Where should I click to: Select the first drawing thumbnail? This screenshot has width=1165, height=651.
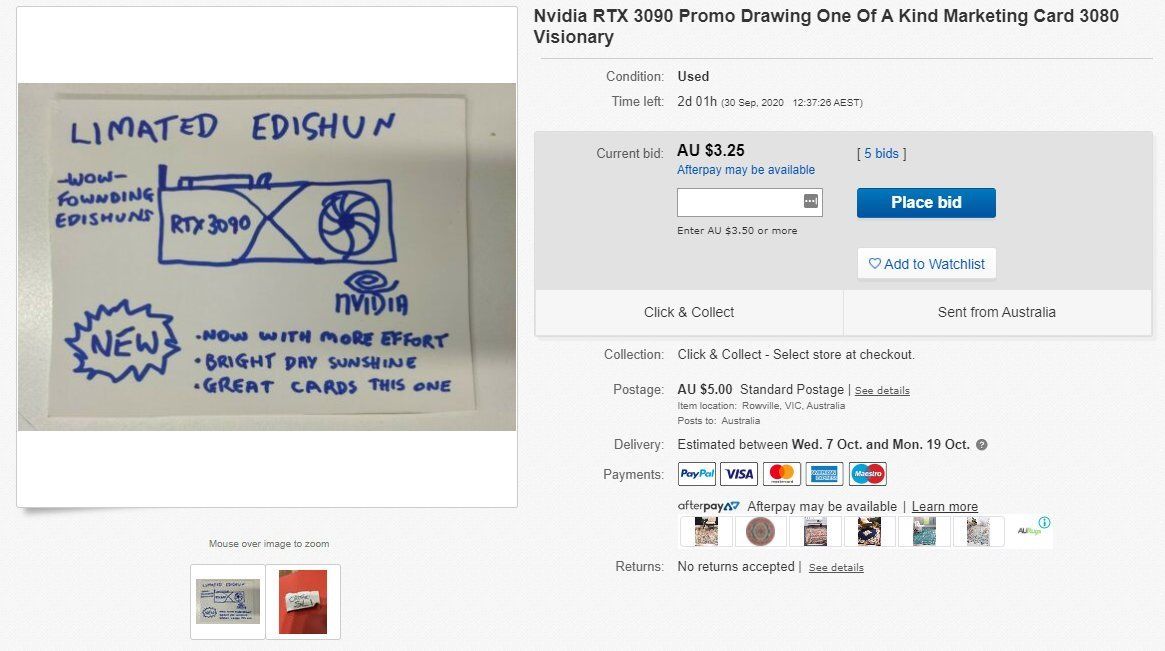pyautogui.click(x=228, y=601)
